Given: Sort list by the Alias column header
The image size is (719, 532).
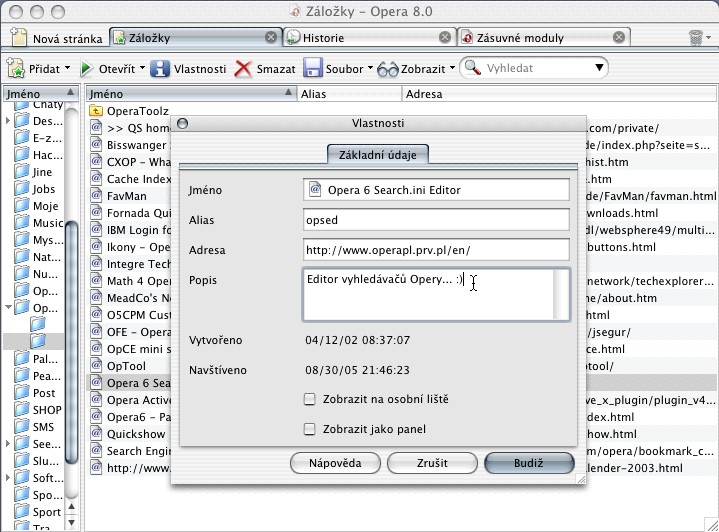Looking at the screenshot, I should click(x=349, y=94).
